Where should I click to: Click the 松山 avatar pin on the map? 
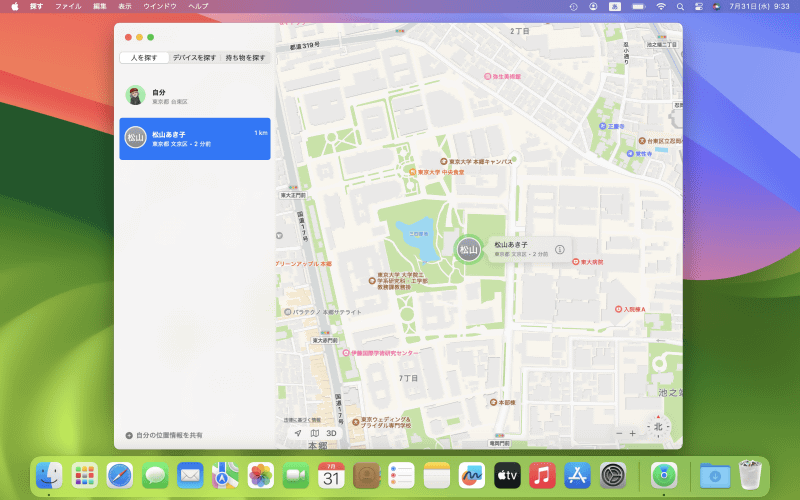[468, 249]
